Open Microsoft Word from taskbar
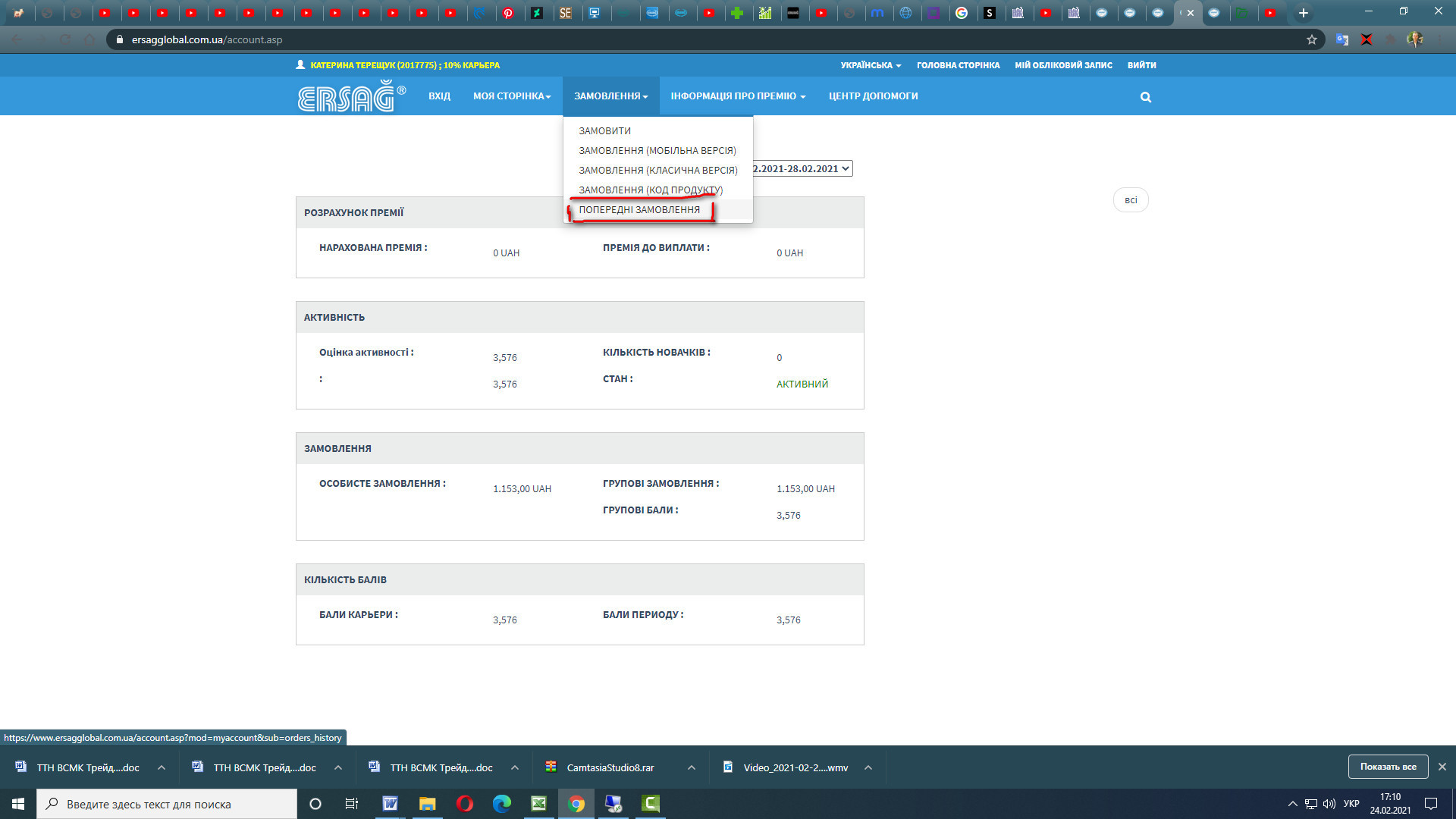Image resolution: width=1456 pixels, height=819 pixels. click(390, 804)
